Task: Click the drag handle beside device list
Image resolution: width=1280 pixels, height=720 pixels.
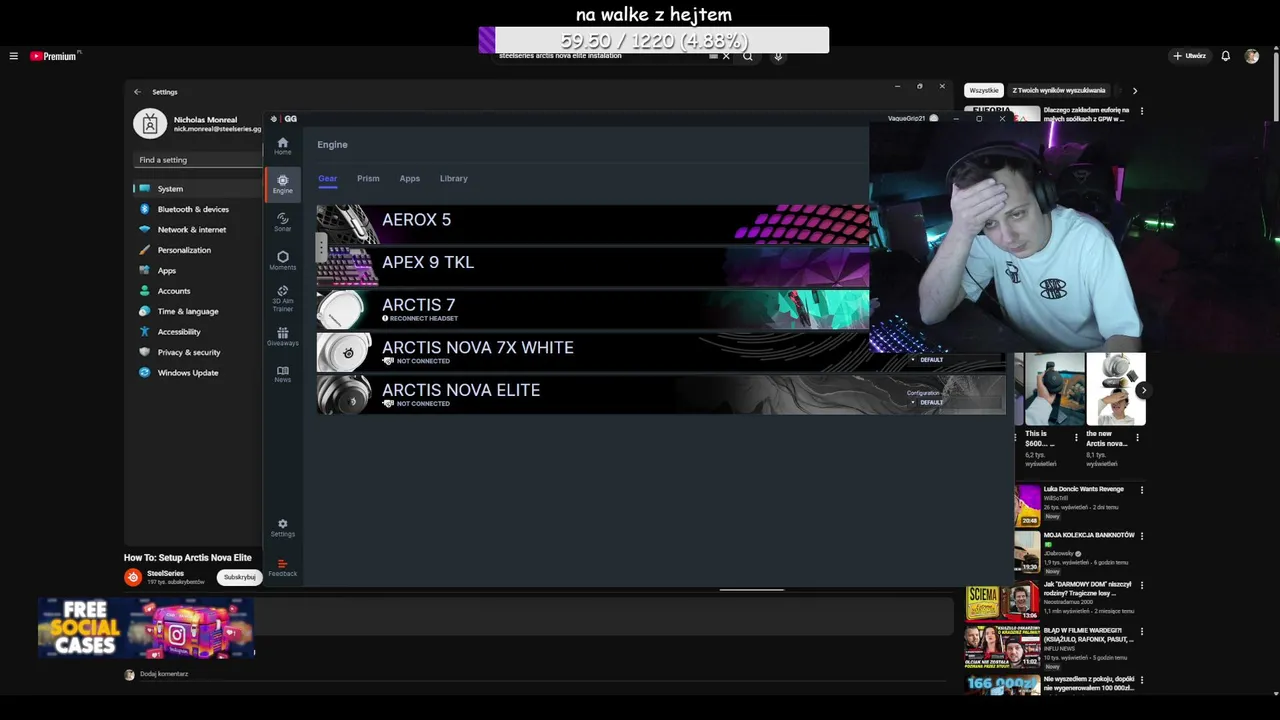Action: tap(321, 246)
